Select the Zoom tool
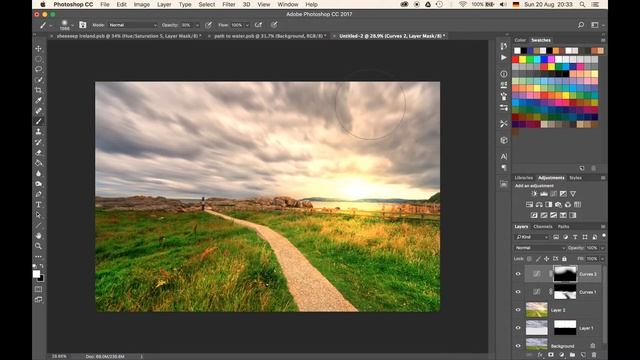Viewport: 640px width, 360px height. pos(38,246)
